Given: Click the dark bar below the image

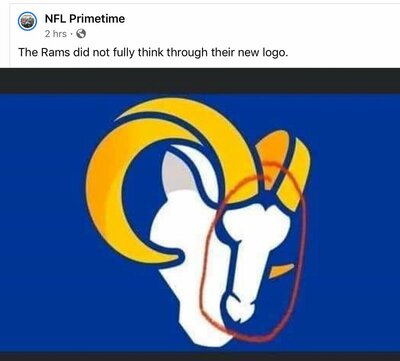Looking at the screenshot, I should coord(200,356).
